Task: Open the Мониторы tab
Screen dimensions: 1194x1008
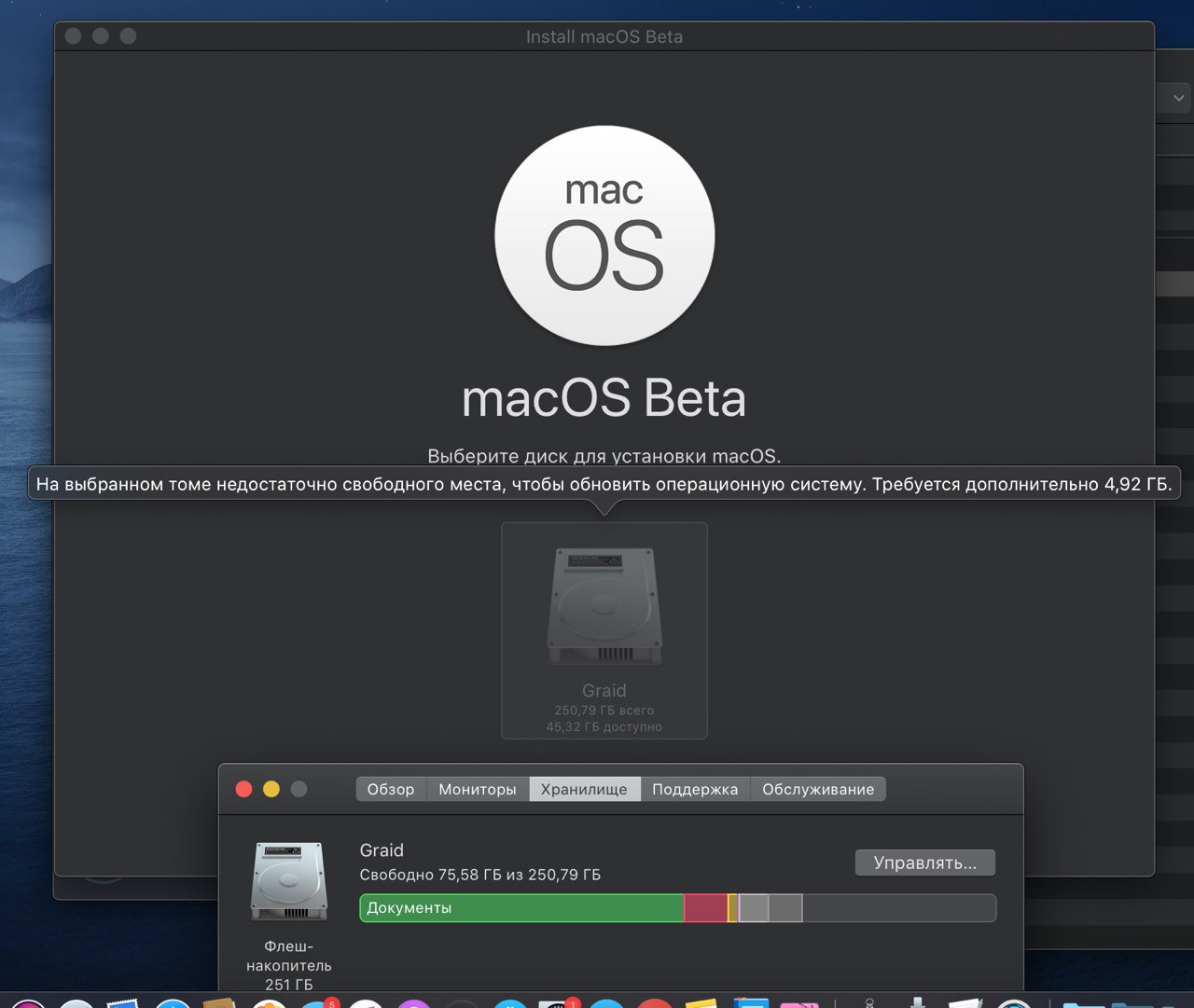Action: 478,789
